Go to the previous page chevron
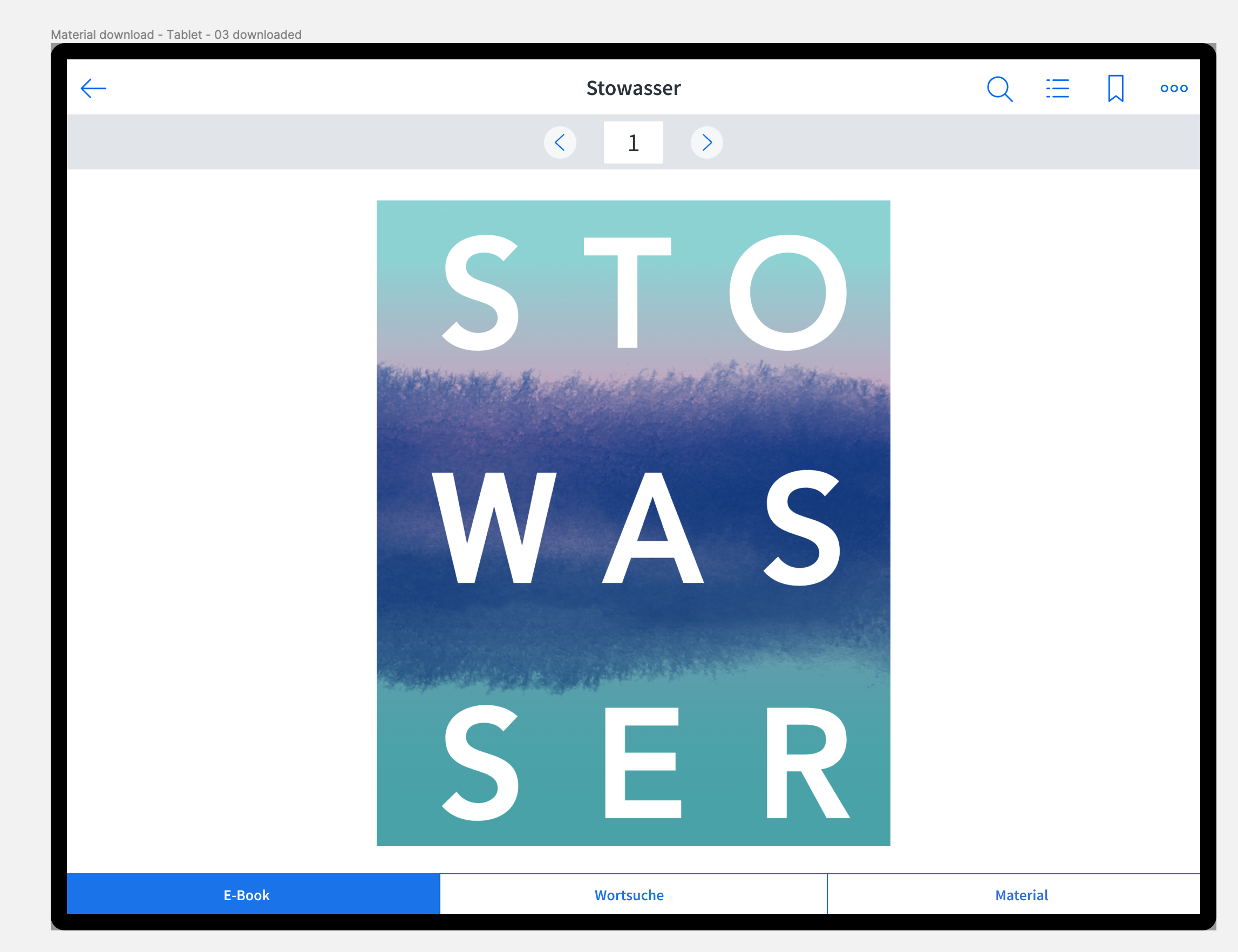1238x952 pixels. tap(560, 142)
